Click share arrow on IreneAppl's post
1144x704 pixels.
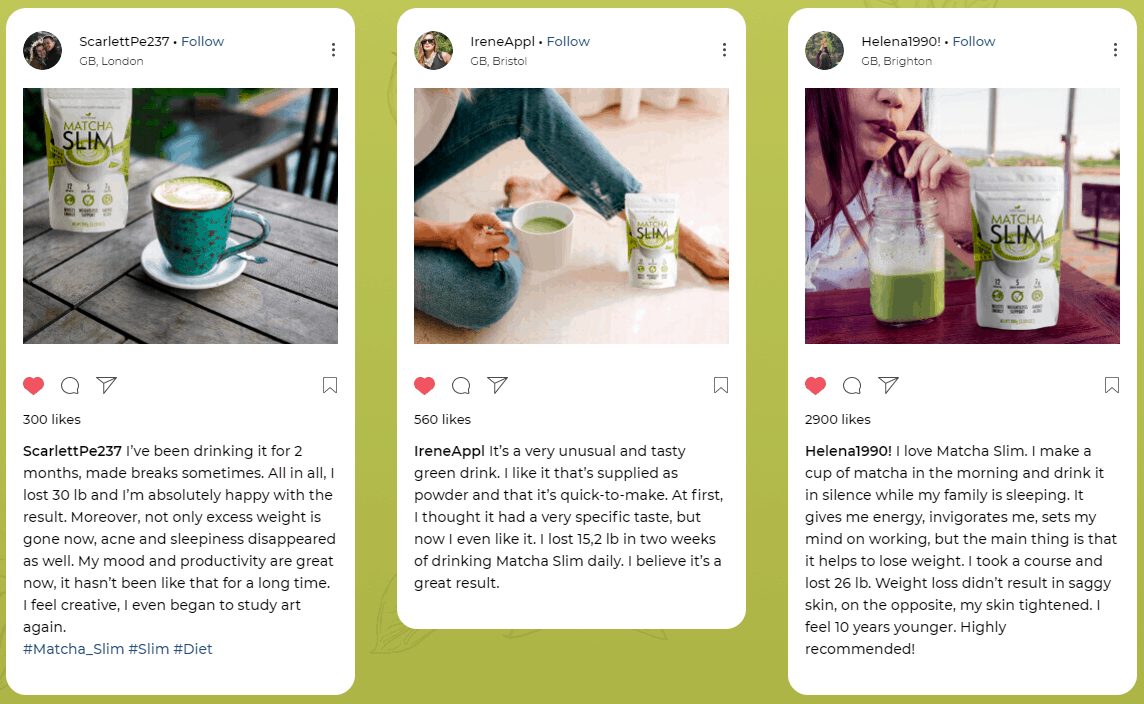pos(498,384)
